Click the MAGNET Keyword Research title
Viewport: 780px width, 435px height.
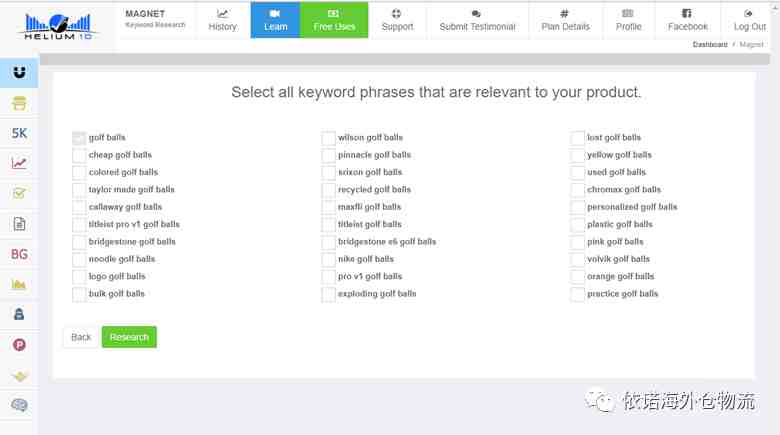[x=155, y=18]
